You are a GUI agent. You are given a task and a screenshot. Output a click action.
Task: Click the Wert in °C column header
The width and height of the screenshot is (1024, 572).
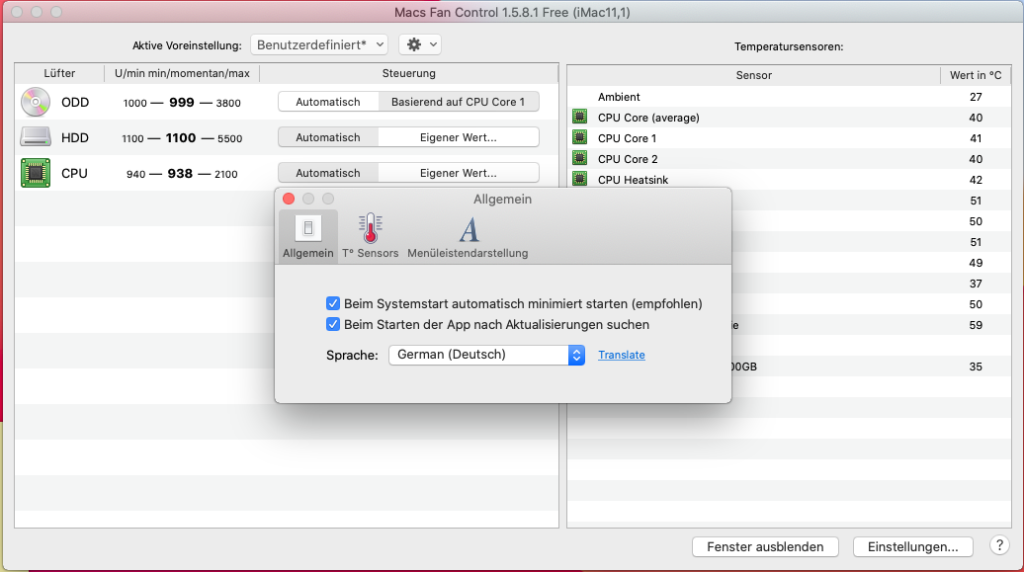pyautogui.click(x=976, y=75)
